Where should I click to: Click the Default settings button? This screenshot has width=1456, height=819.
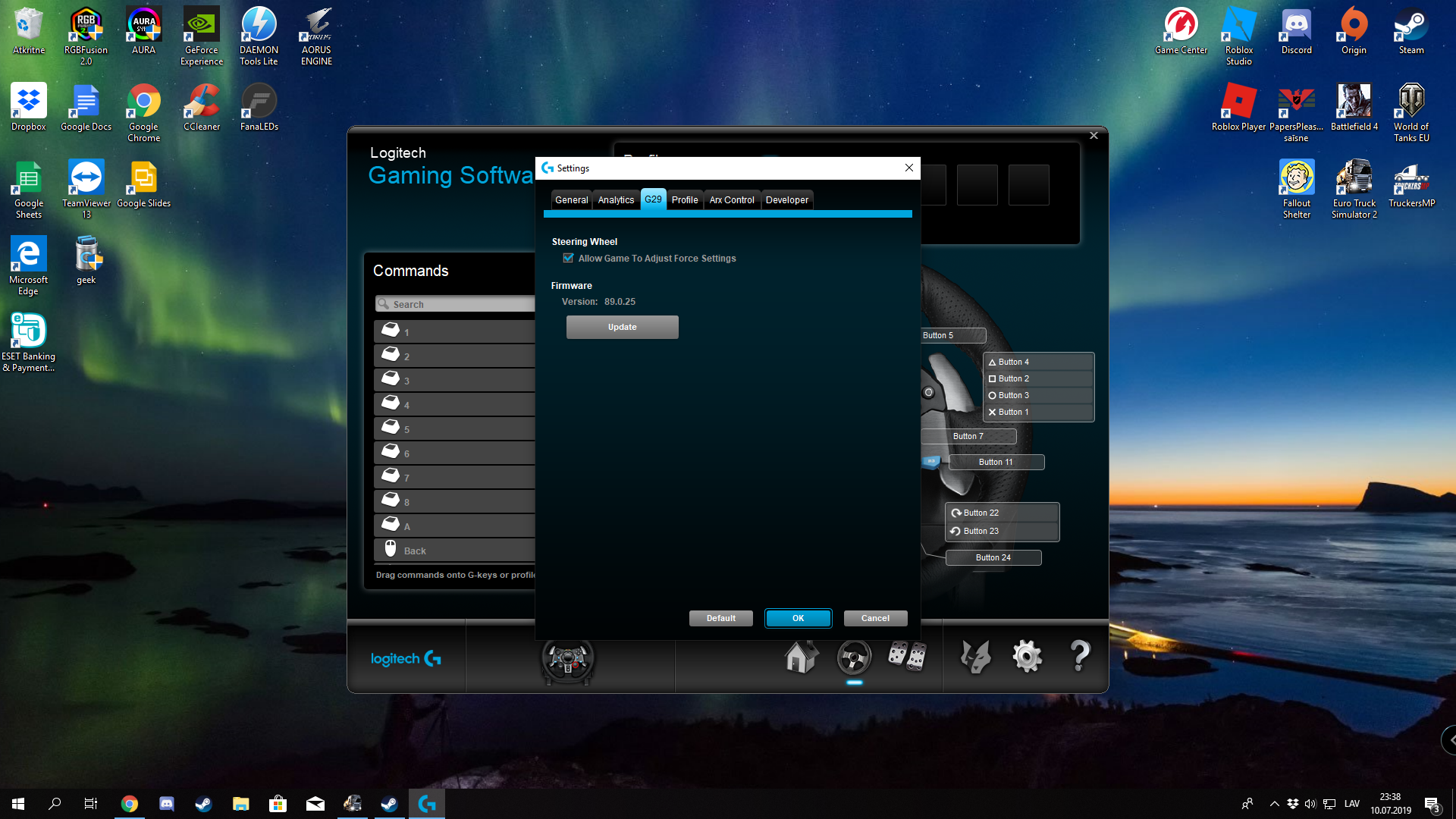click(720, 617)
